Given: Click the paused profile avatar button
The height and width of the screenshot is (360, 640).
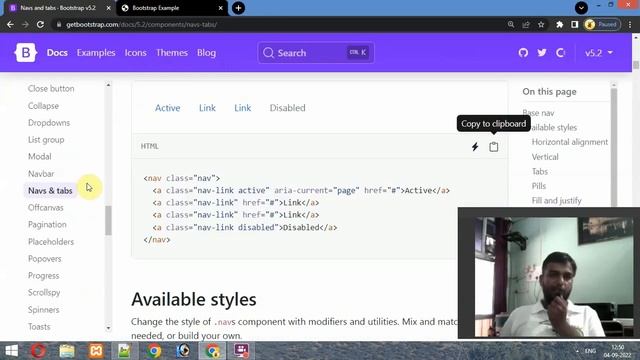Looking at the screenshot, I should click(x=602, y=24).
